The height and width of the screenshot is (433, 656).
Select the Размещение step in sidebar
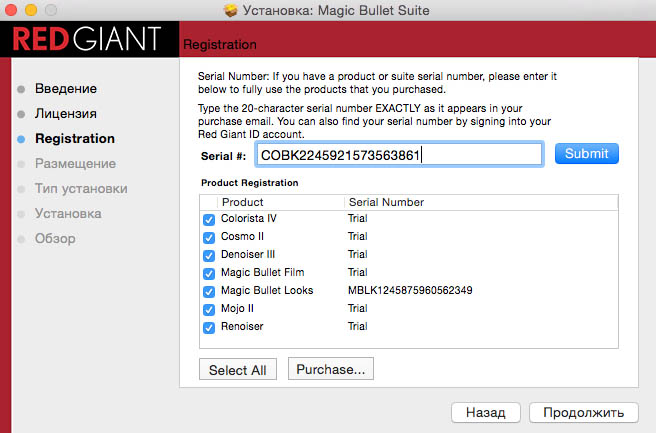click(75, 164)
